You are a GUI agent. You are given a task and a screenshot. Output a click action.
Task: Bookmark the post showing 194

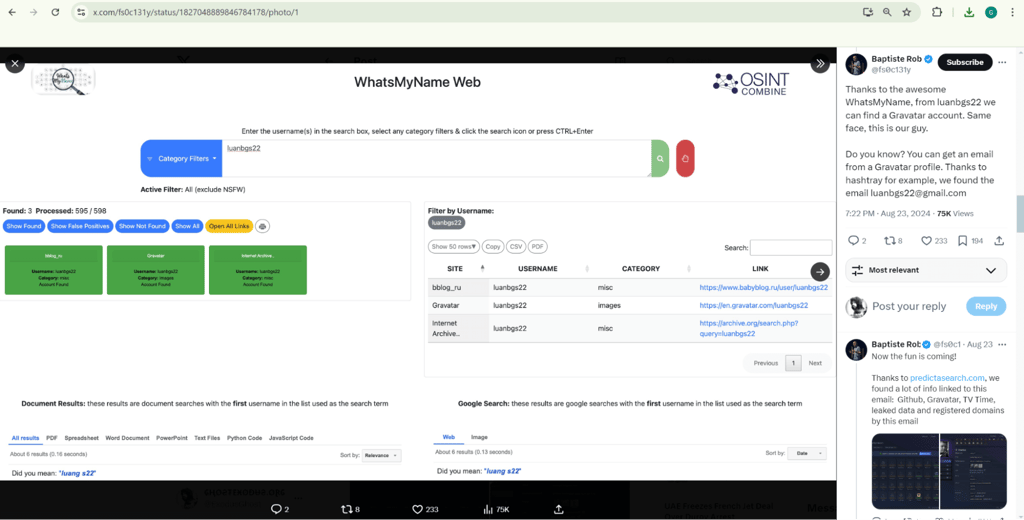pyautogui.click(x=963, y=240)
